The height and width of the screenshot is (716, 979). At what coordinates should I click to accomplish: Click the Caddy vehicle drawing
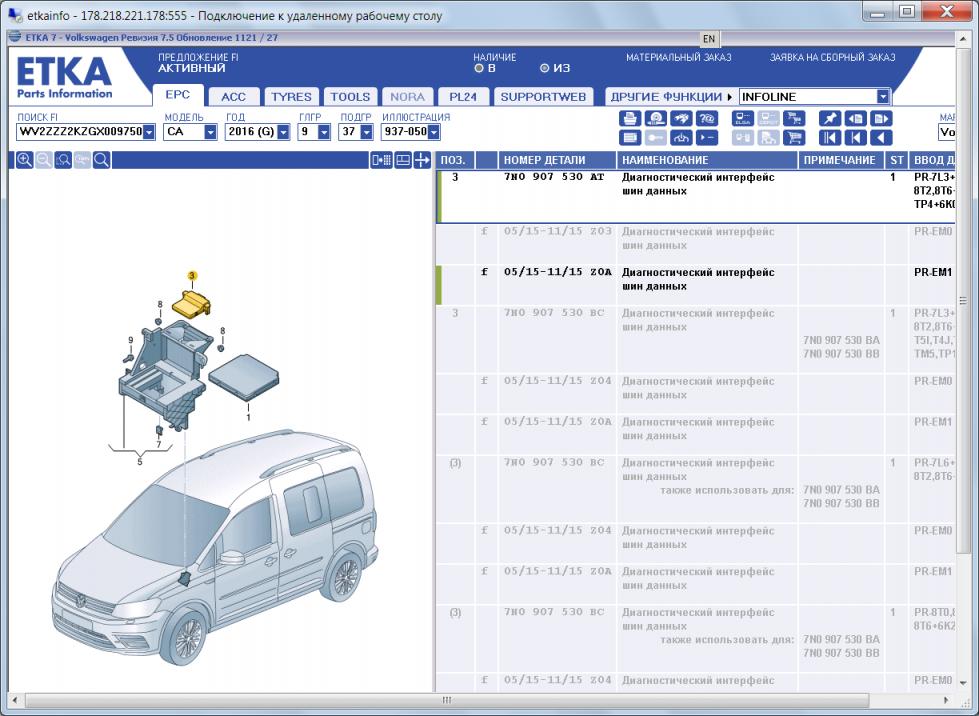click(216, 546)
